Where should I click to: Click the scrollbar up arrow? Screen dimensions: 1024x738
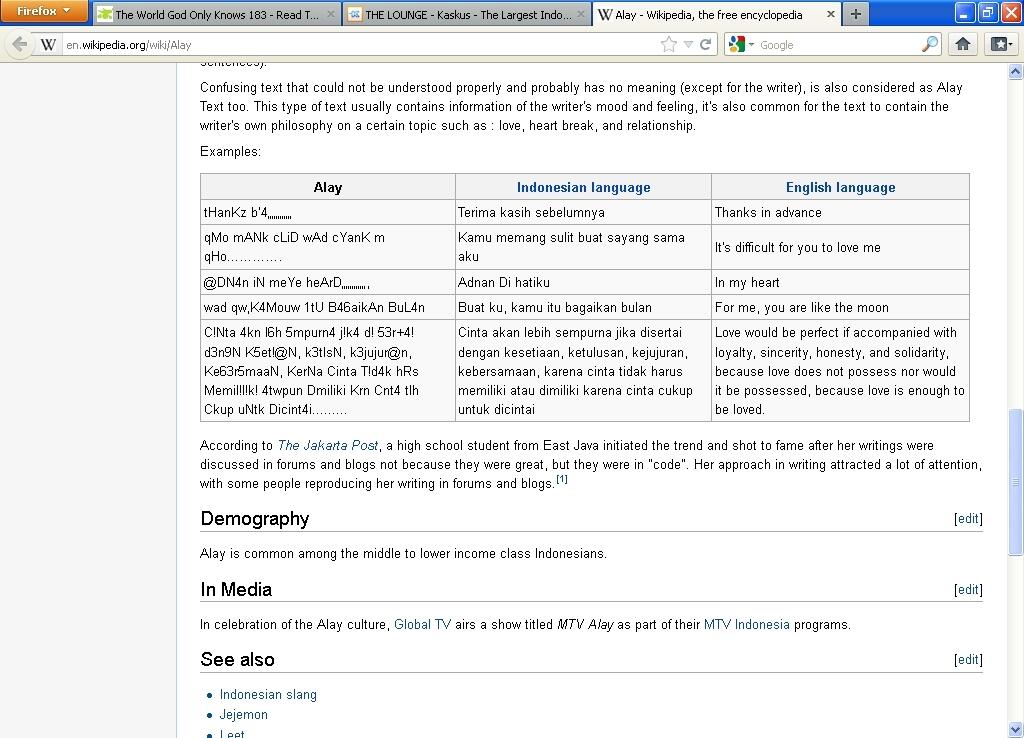[1016, 72]
